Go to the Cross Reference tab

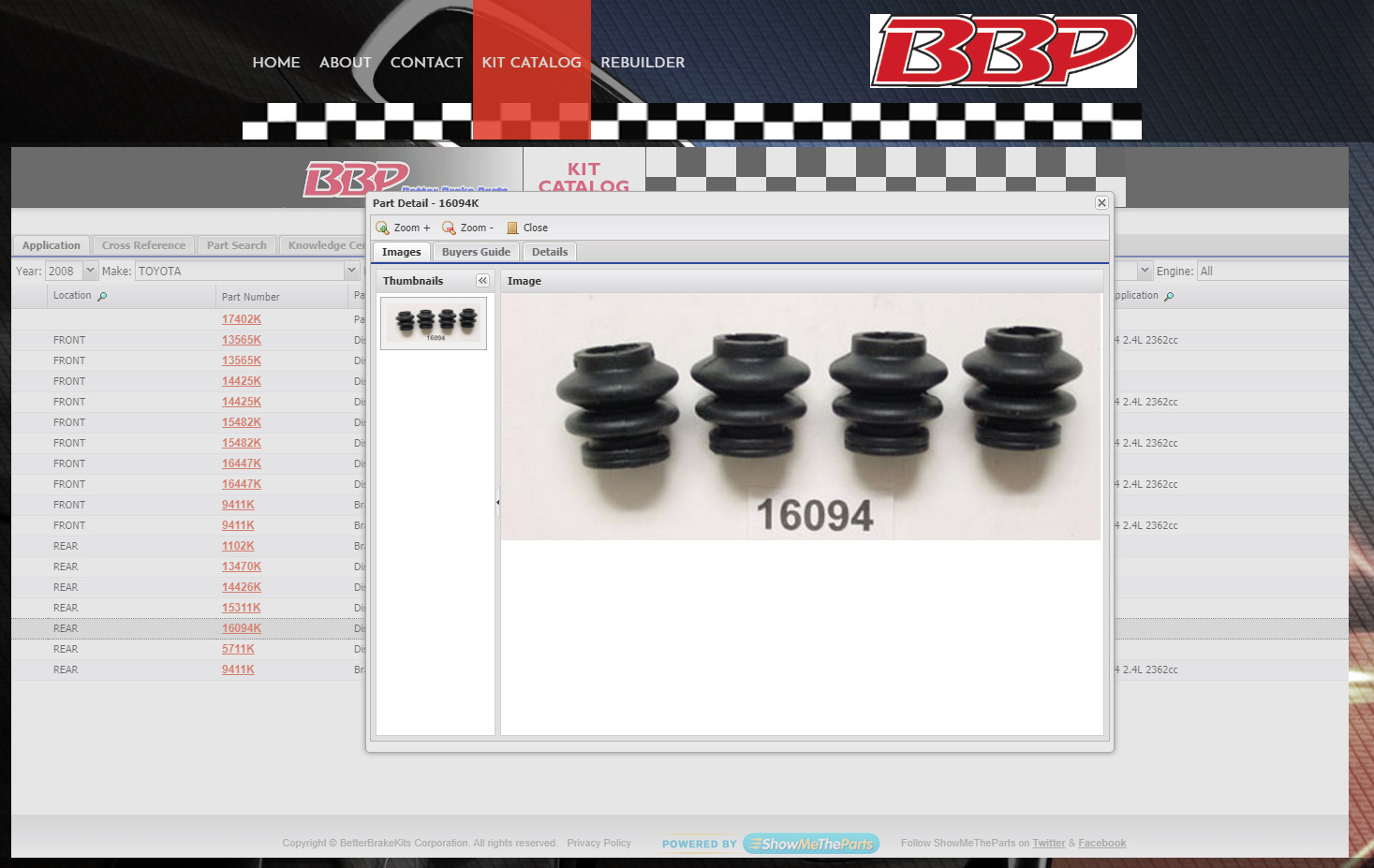tap(143, 245)
